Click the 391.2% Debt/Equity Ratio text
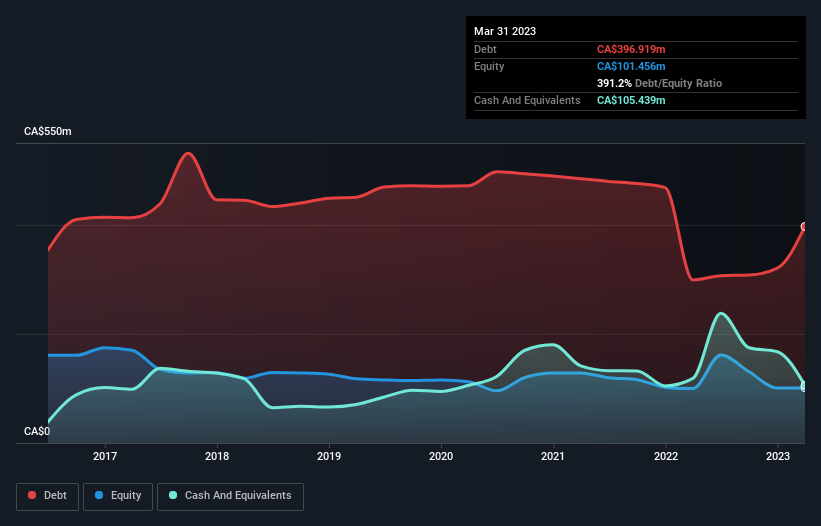 (x=659, y=83)
